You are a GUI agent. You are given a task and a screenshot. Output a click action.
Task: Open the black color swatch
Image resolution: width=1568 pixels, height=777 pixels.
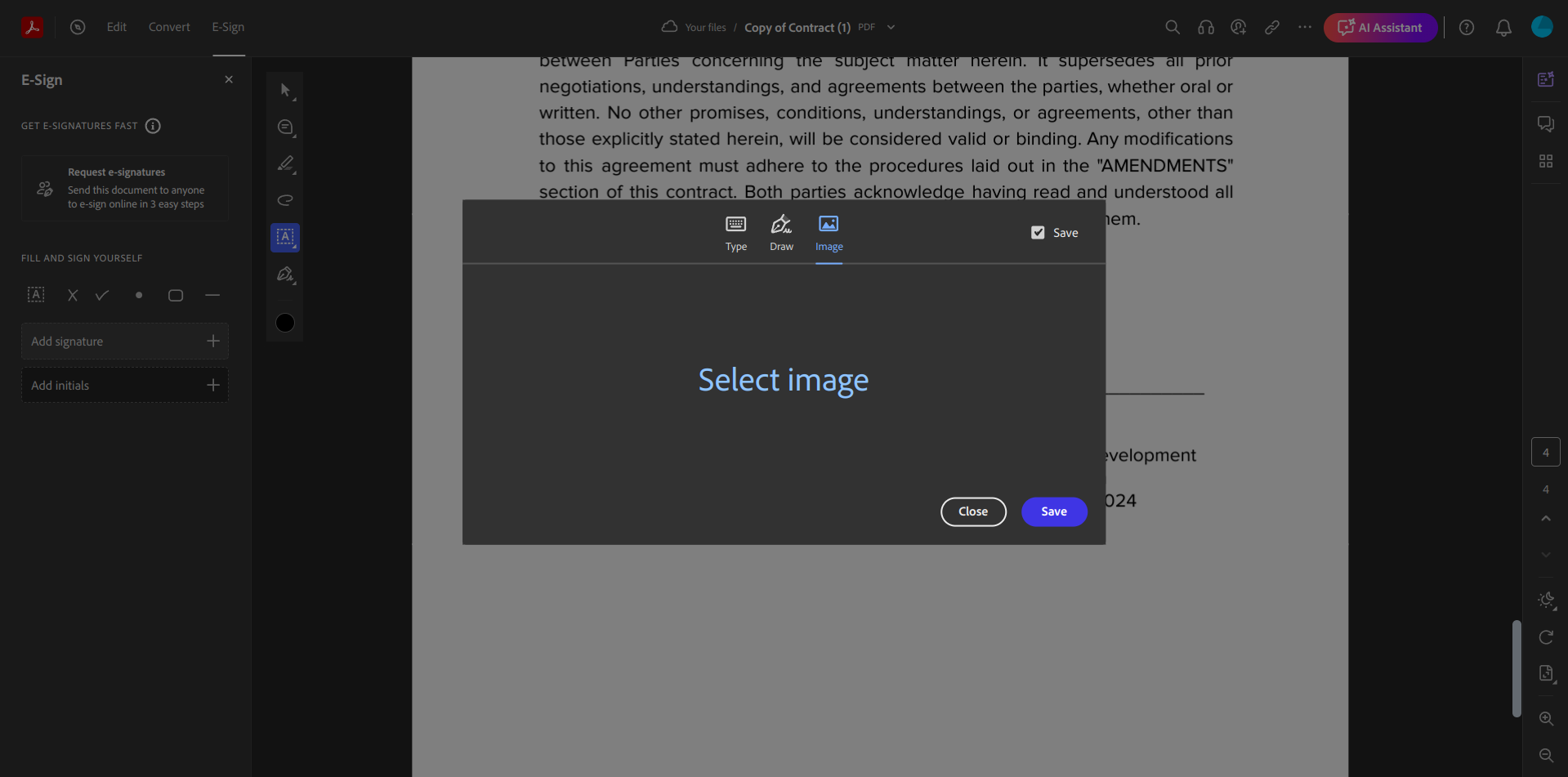[285, 323]
